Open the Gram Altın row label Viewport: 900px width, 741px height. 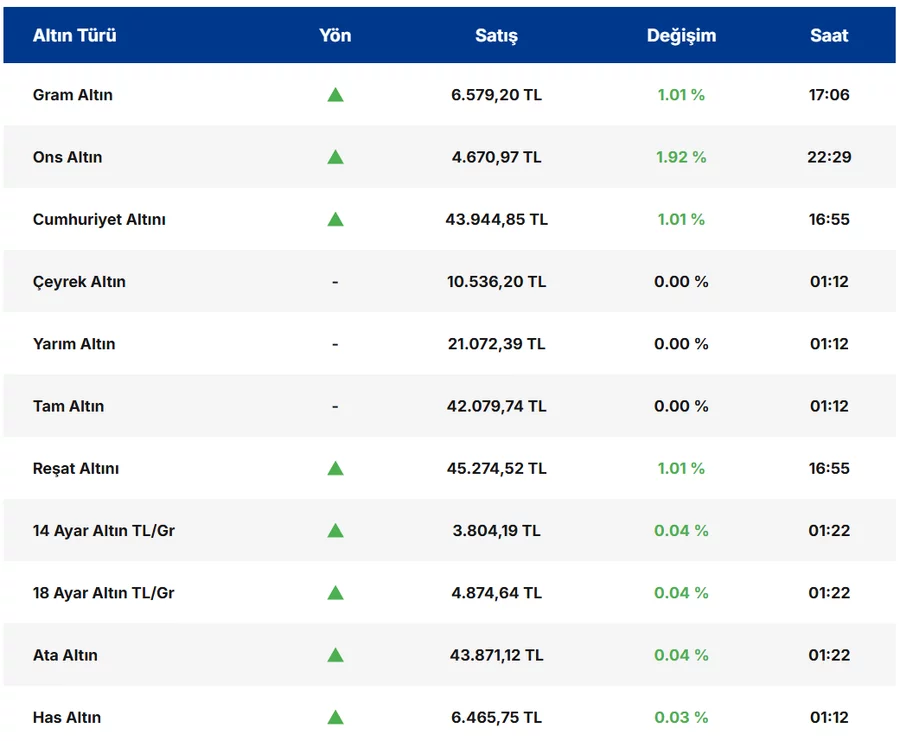[73, 95]
